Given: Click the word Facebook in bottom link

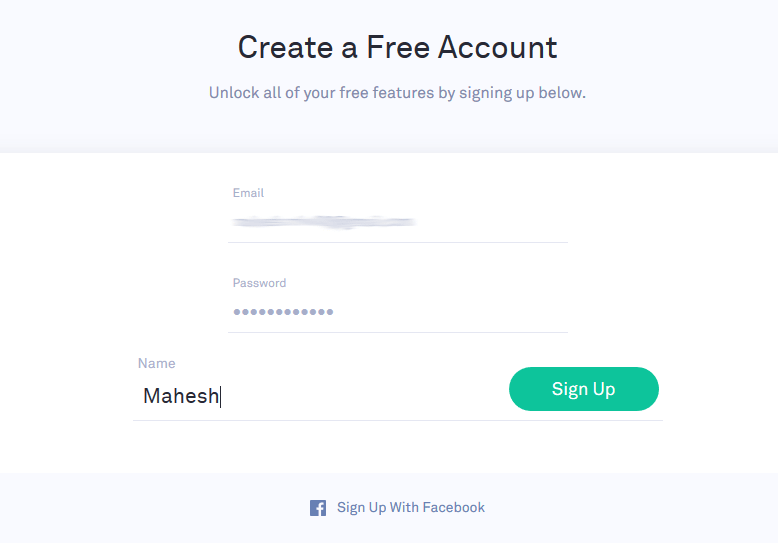Looking at the screenshot, I should click(454, 507).
